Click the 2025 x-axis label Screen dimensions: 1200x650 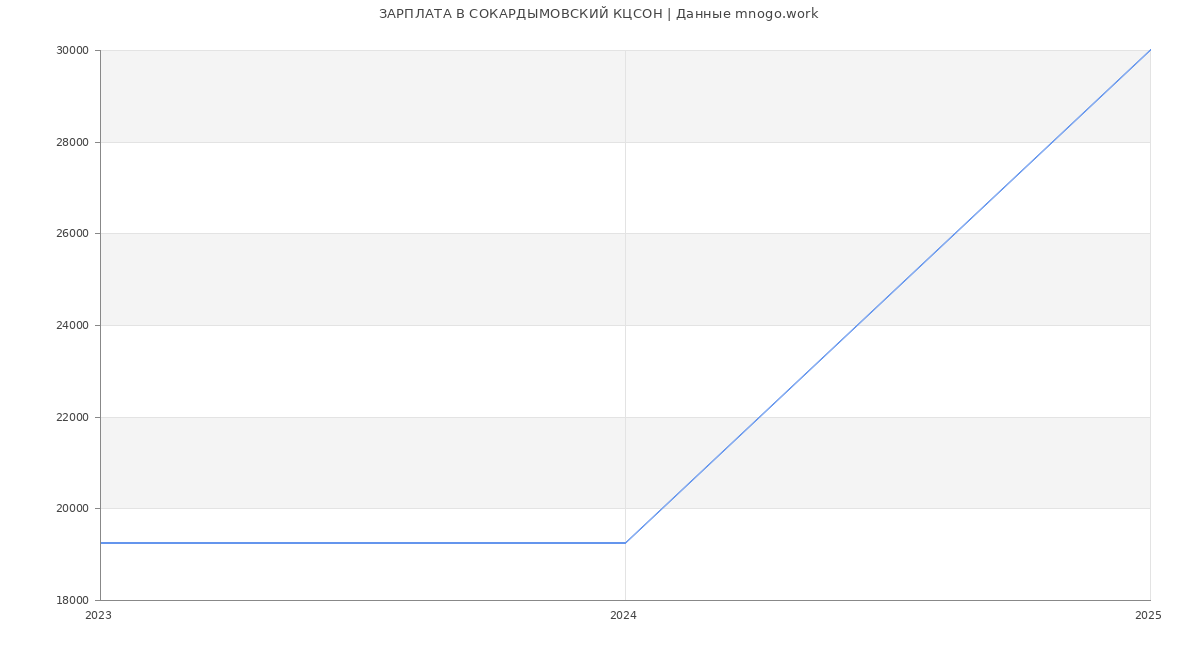point(1148,616)
